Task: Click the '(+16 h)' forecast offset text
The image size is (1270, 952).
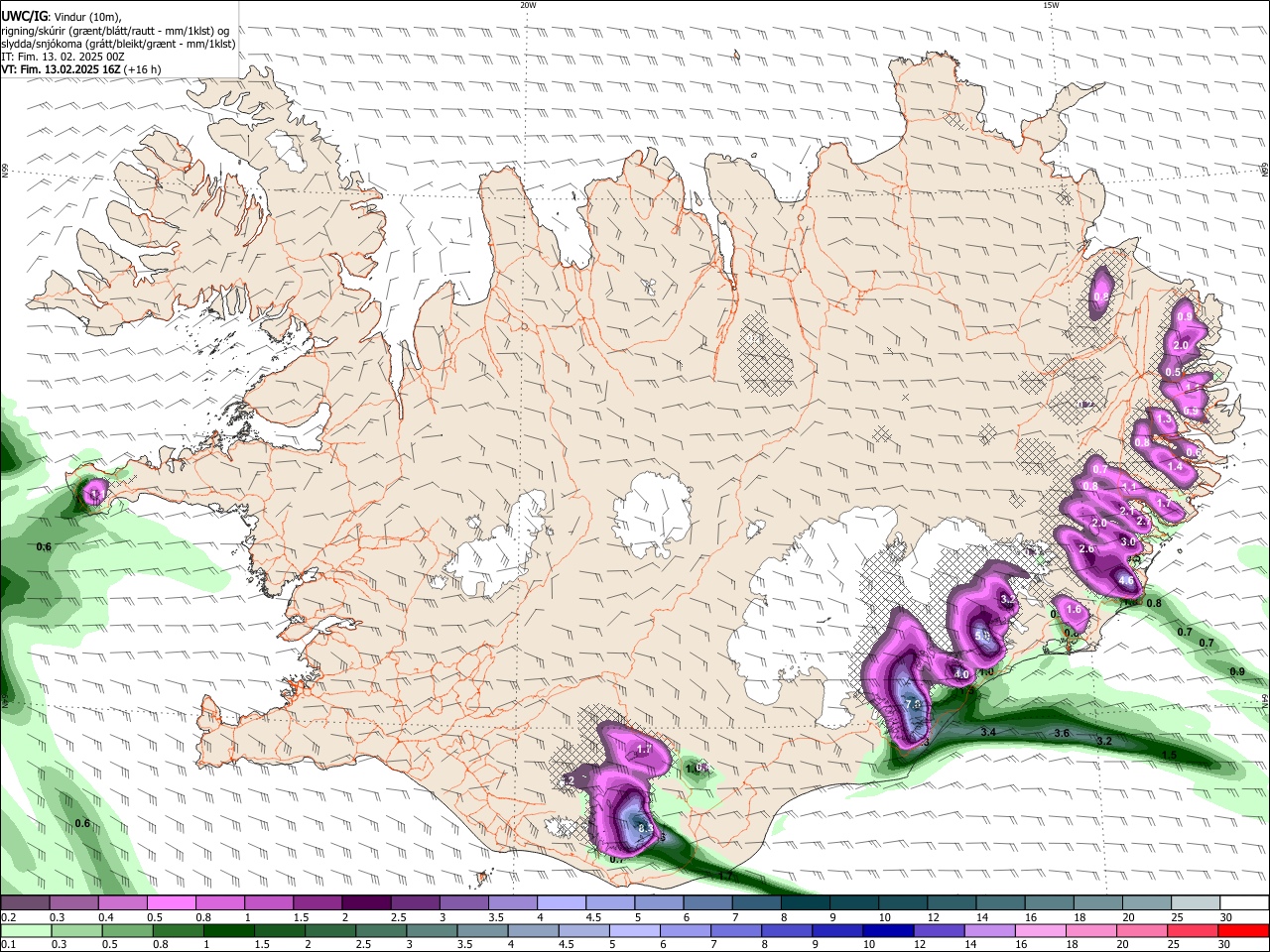Action: [x=143, y=69]
